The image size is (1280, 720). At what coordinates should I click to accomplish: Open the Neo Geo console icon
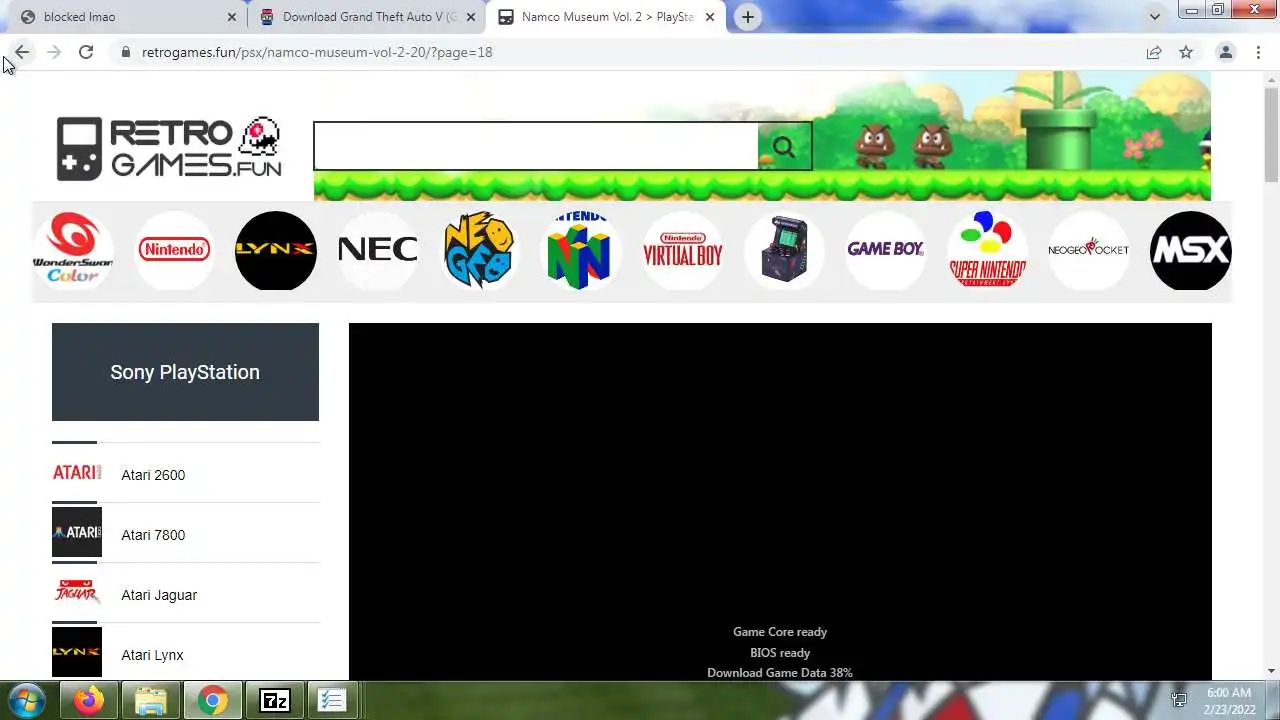tap(479, 250)
